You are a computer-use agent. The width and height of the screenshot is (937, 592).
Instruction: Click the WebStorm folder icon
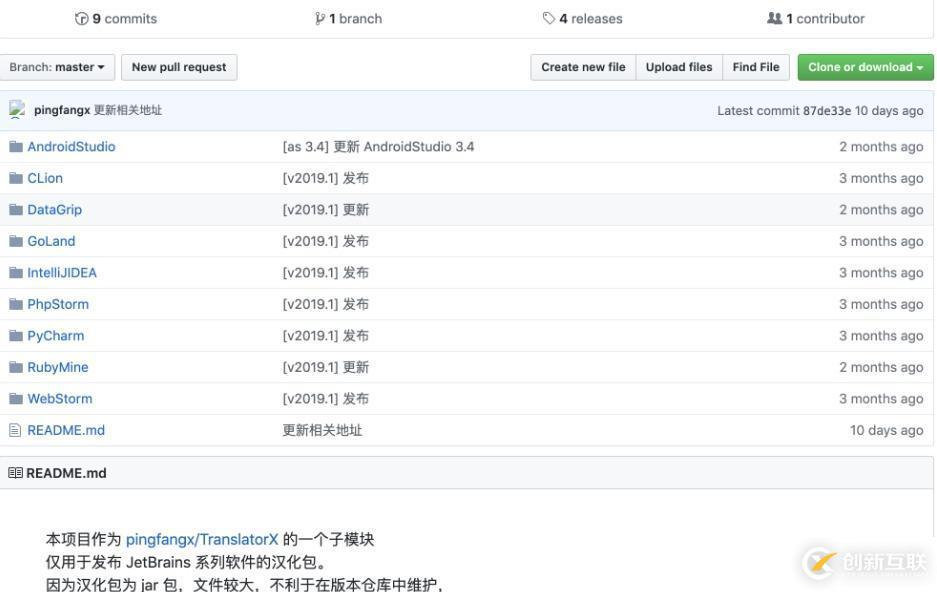click(x=16, y=398)
